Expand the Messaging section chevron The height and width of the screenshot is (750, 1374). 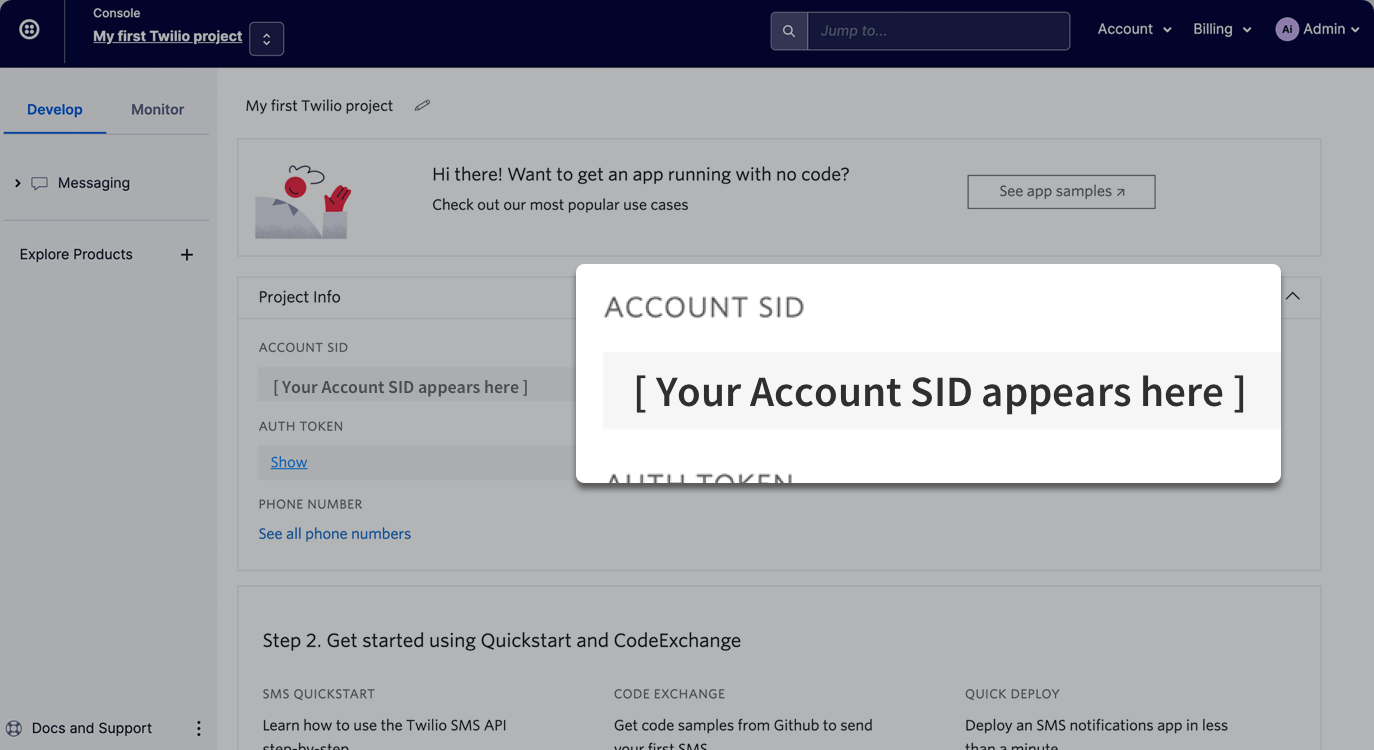pyautogui.click(x=18, y=183)
